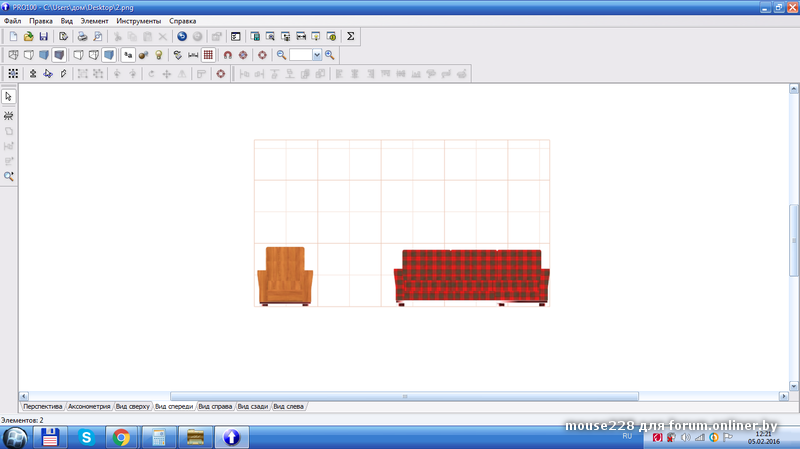Print the project using the printer icon
Image resolution: width=800 pixels, height=449 pixels.
tap(82, 36)
